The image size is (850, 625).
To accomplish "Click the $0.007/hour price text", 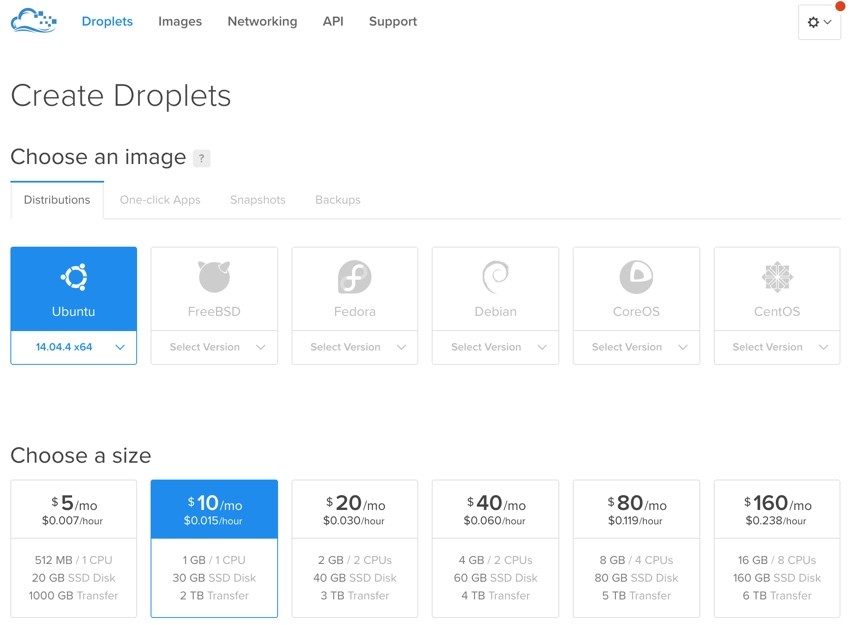I will [73, 521].
